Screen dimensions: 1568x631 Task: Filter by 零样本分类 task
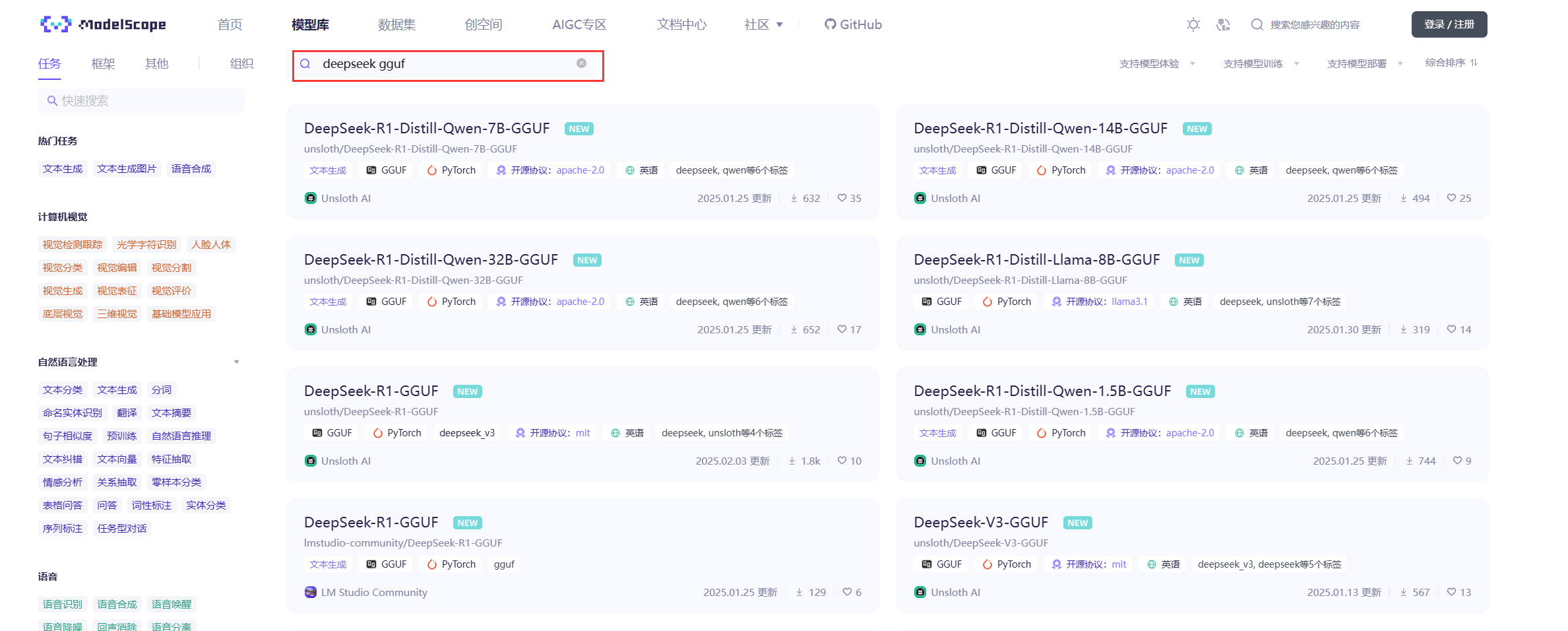click(176, 482)
